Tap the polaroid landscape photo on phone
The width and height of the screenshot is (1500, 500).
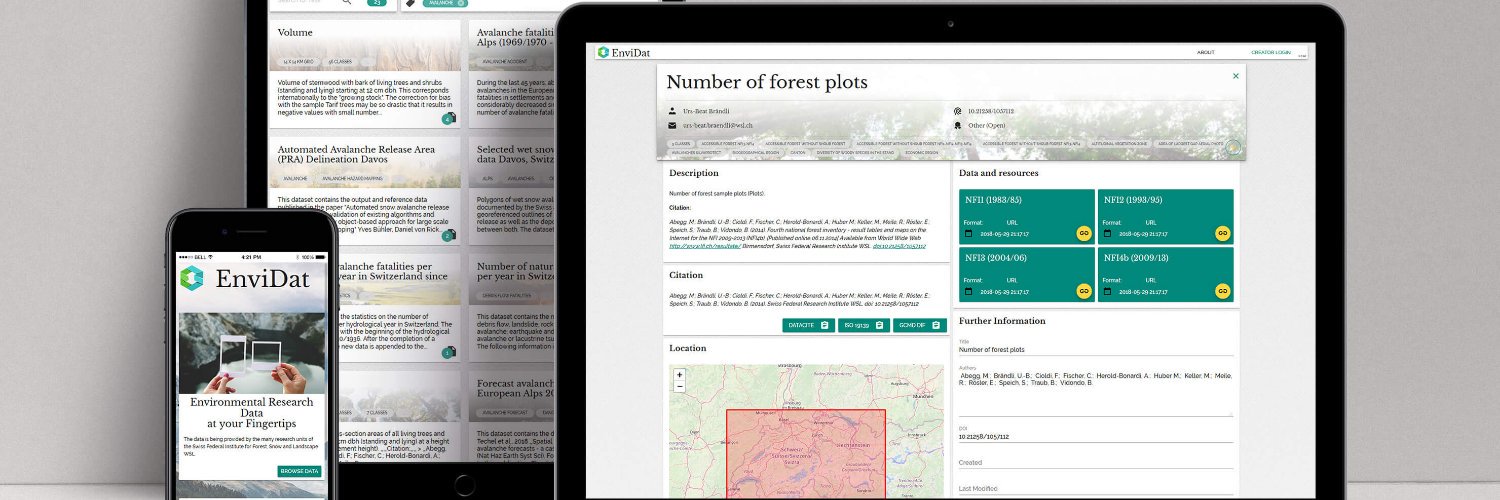251,353
